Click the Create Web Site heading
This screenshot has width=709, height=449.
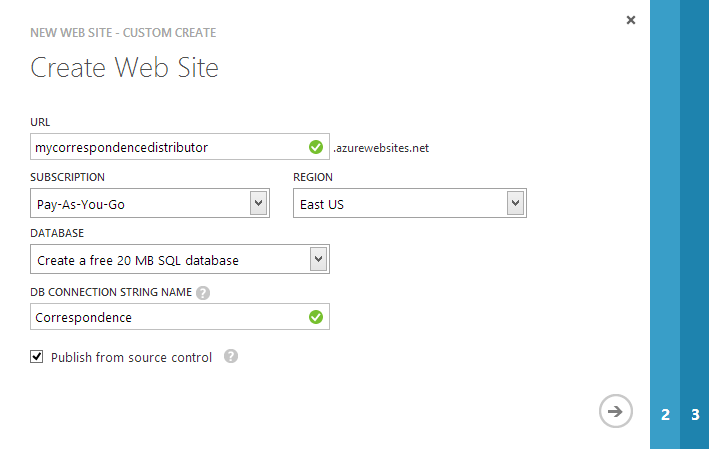tap(125, 68)
